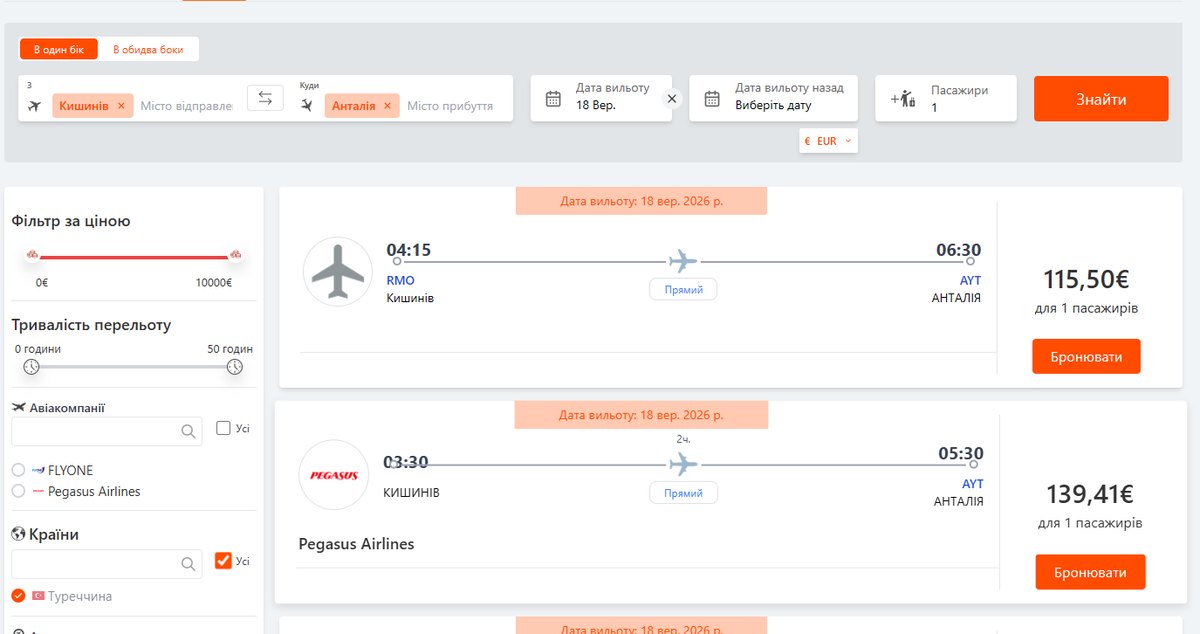Open the Дата вильоту calendar icon
1200x634 pixels.
click(x=553, y=98)
